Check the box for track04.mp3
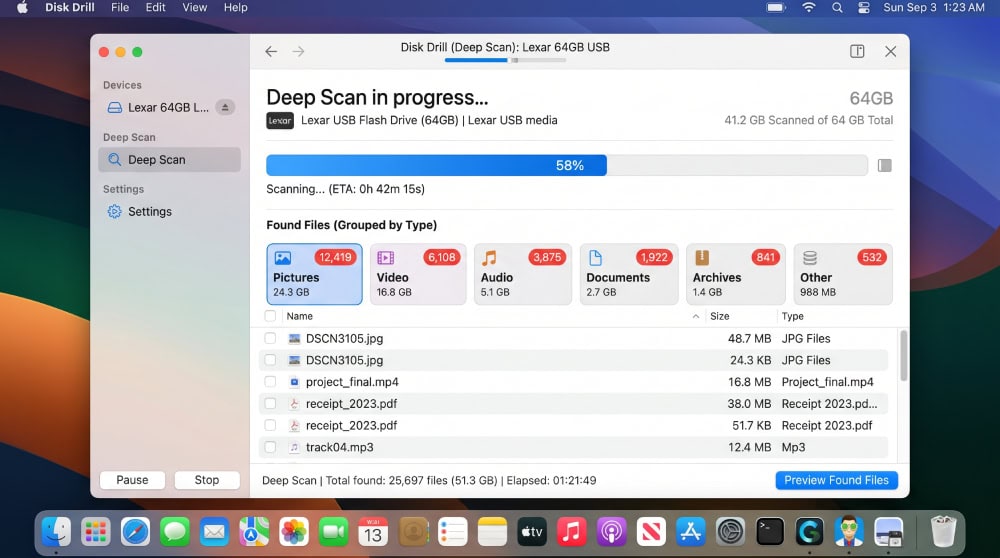Screen dimensions: 1000x558 coord(270,447)
